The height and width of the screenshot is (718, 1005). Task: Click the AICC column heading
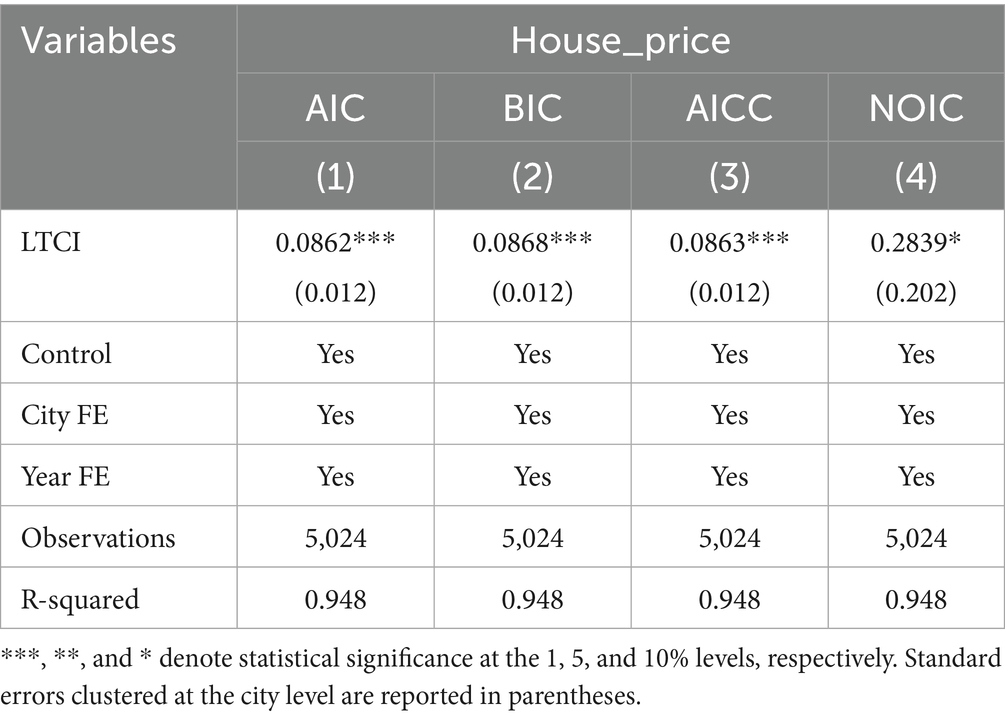pos(729,108)
